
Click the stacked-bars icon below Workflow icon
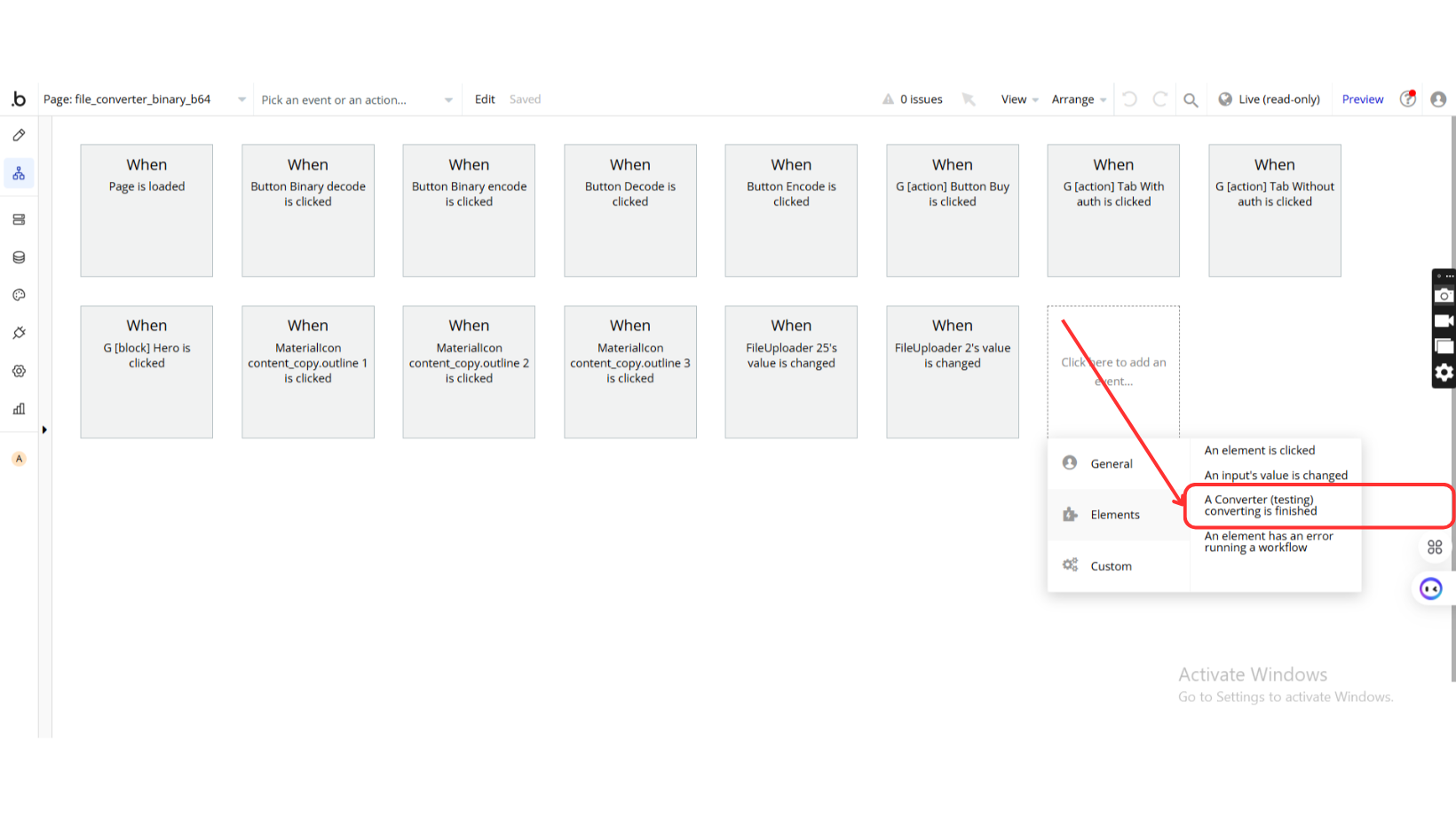19,219
